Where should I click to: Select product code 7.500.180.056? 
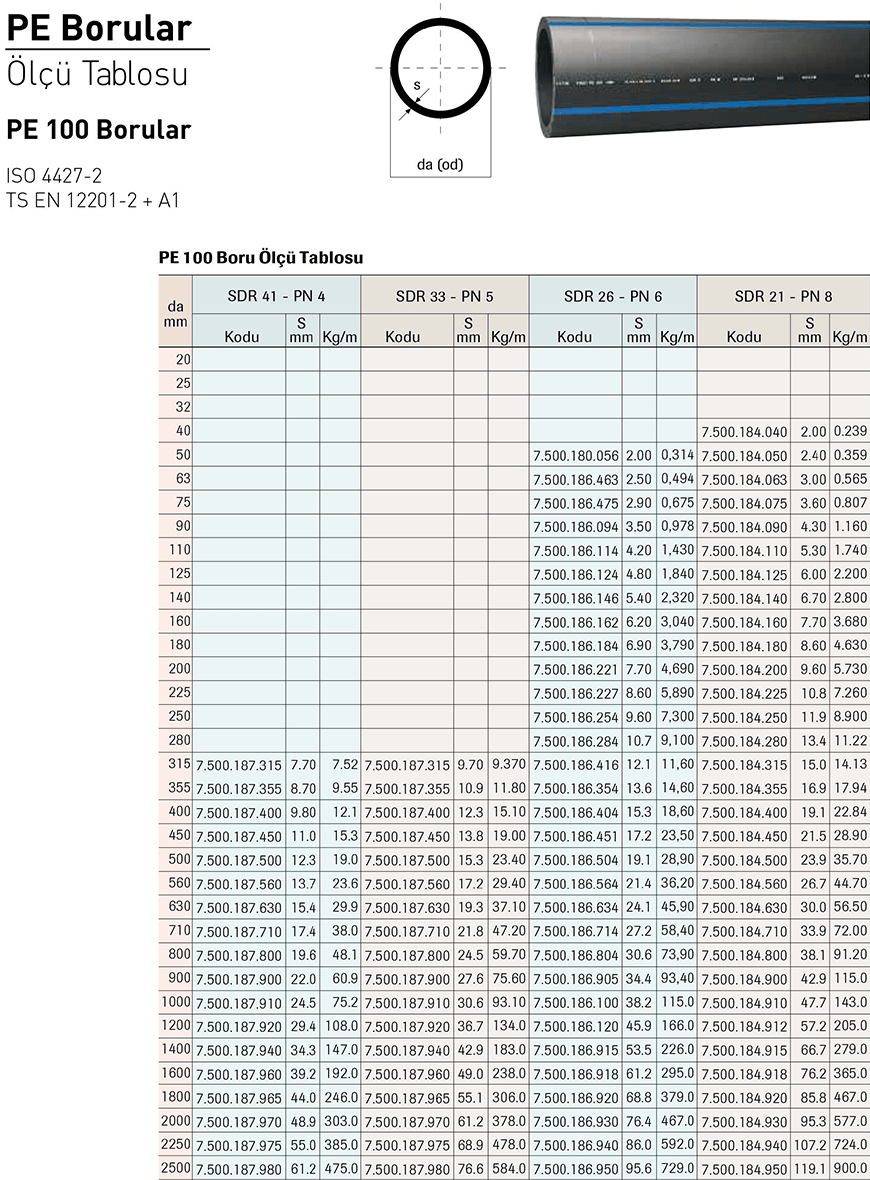[x=576, y=456]
